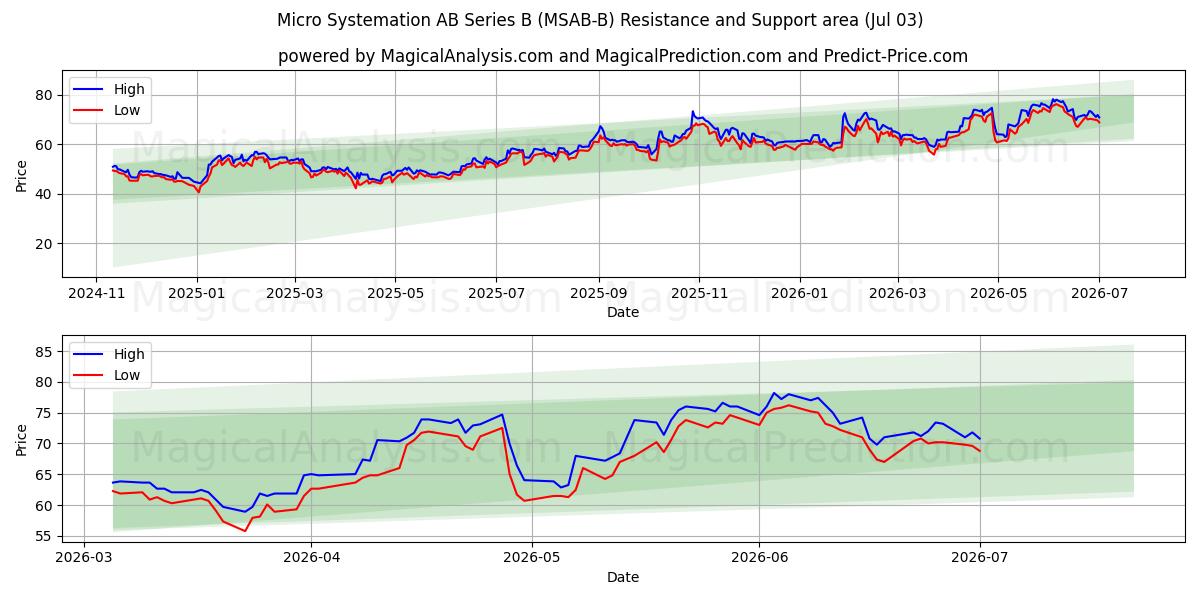The width and height of the screenshot is (1200, 600).
Task: Click the '2026-03' tick label in bottom chart
Action: coord(83,559)
